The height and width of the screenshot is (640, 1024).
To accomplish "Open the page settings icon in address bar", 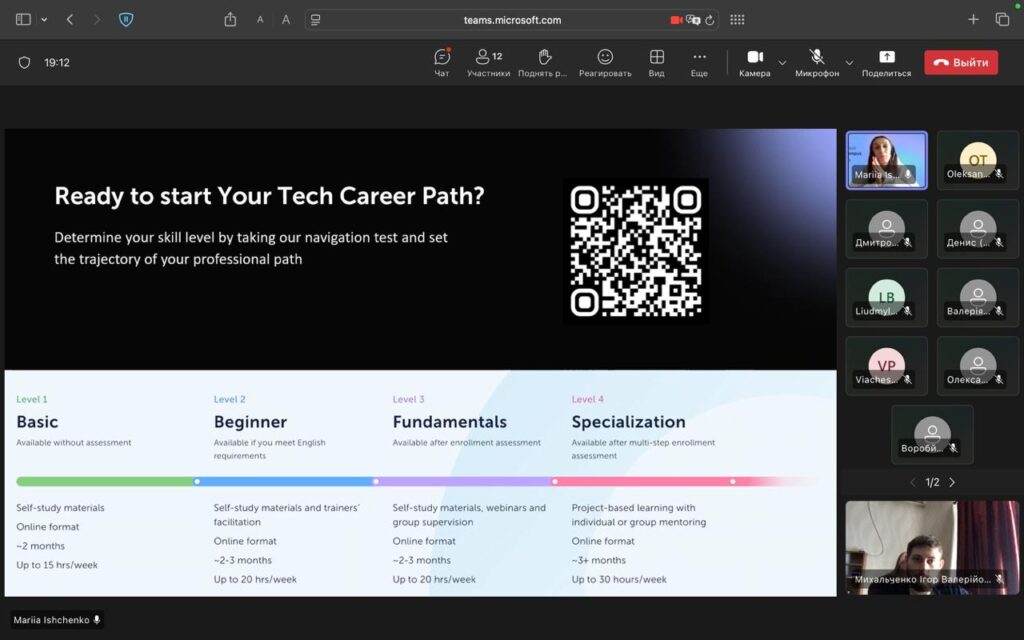I will pos(315,20).
